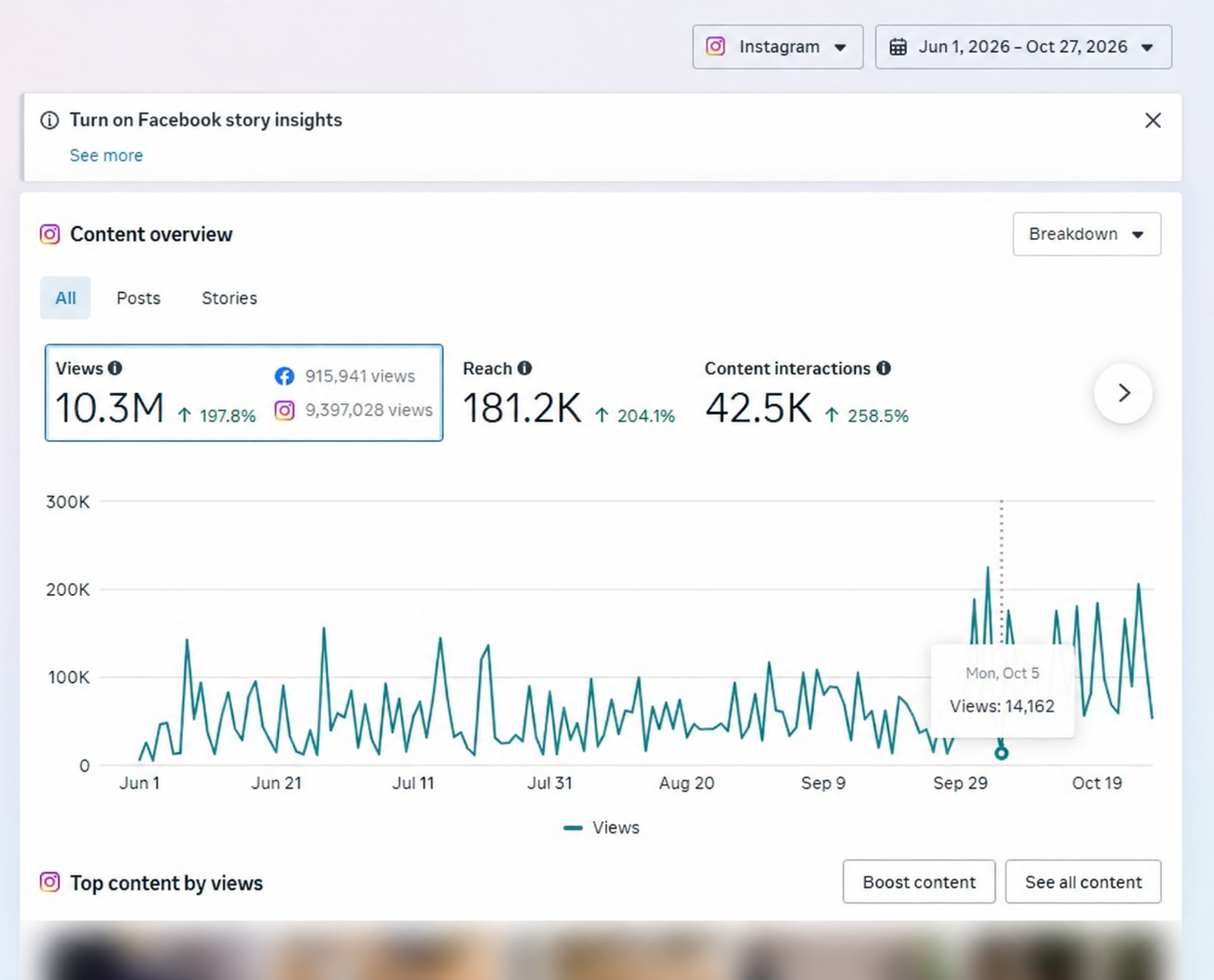Image resolution: width=1214 pixels, height=980 pixels.
Task: Open the Jun 1 – Oct 27 date range picker
Action: click(1023, 47)
